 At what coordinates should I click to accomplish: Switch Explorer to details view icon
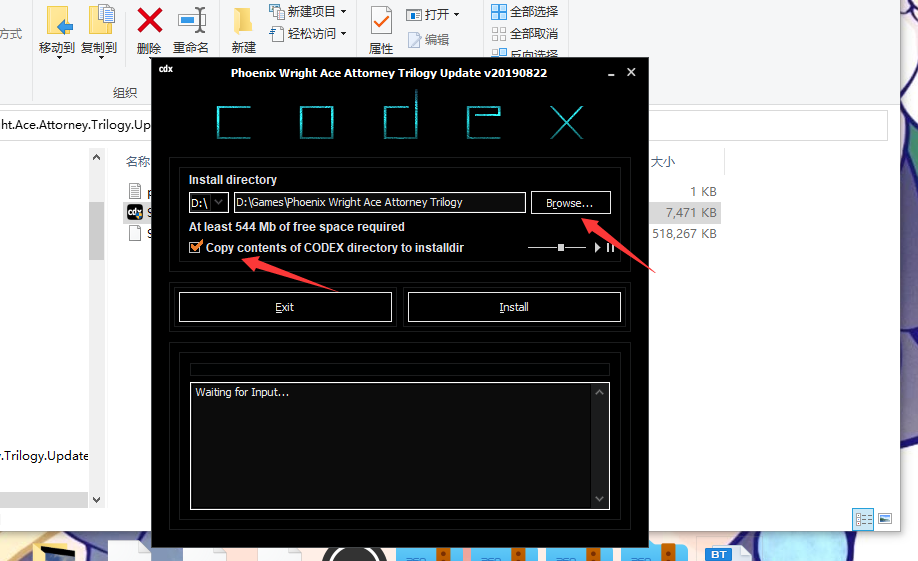click(x=863, y=519)
